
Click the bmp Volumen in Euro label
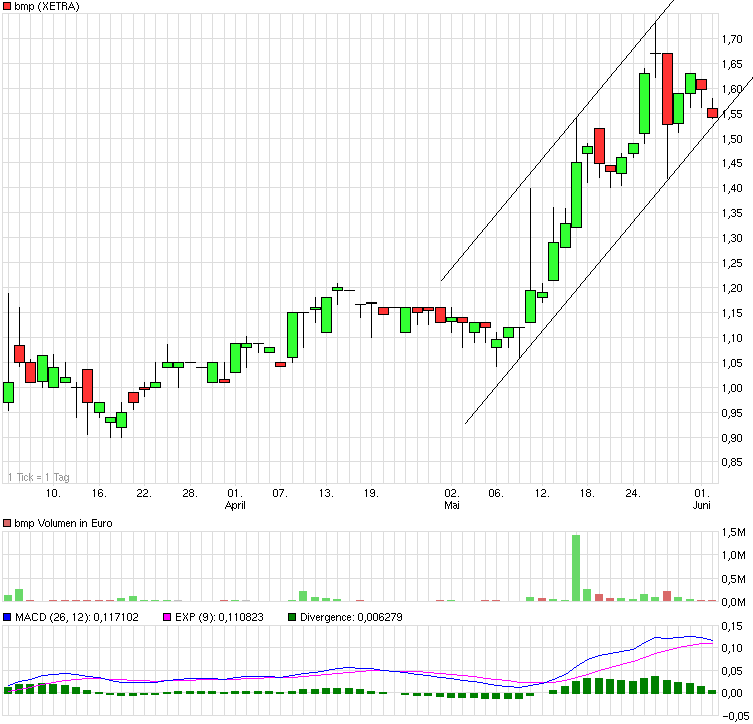coord(63,523)
